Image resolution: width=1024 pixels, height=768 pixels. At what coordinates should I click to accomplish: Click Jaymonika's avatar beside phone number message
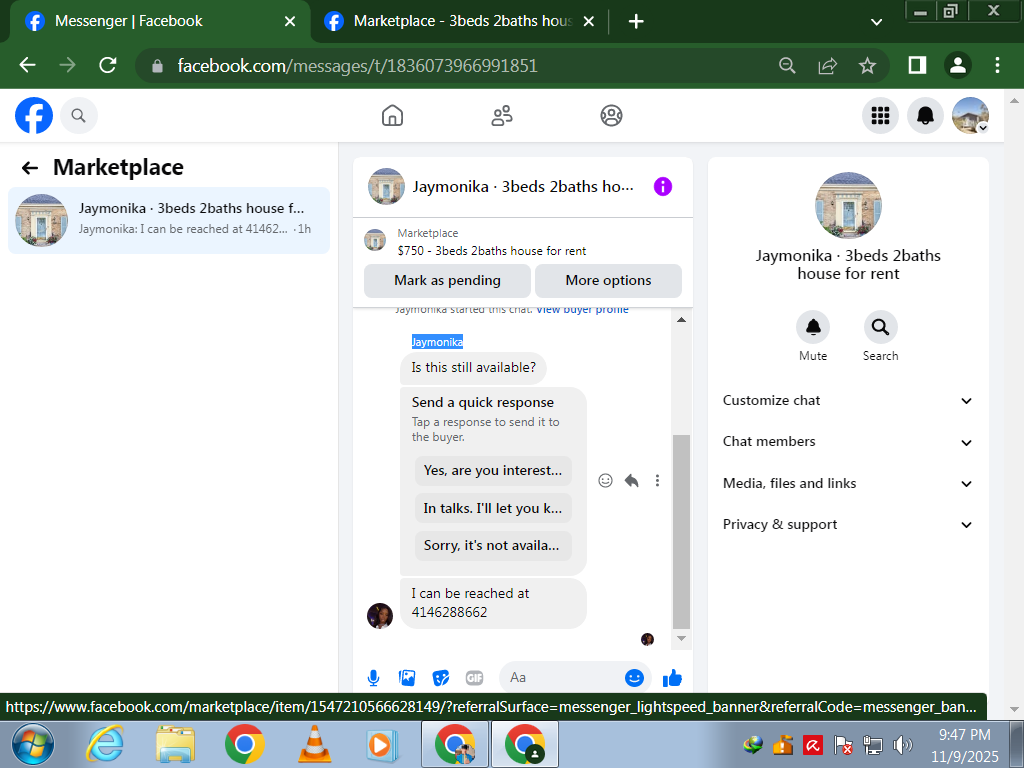pos(380,616)
